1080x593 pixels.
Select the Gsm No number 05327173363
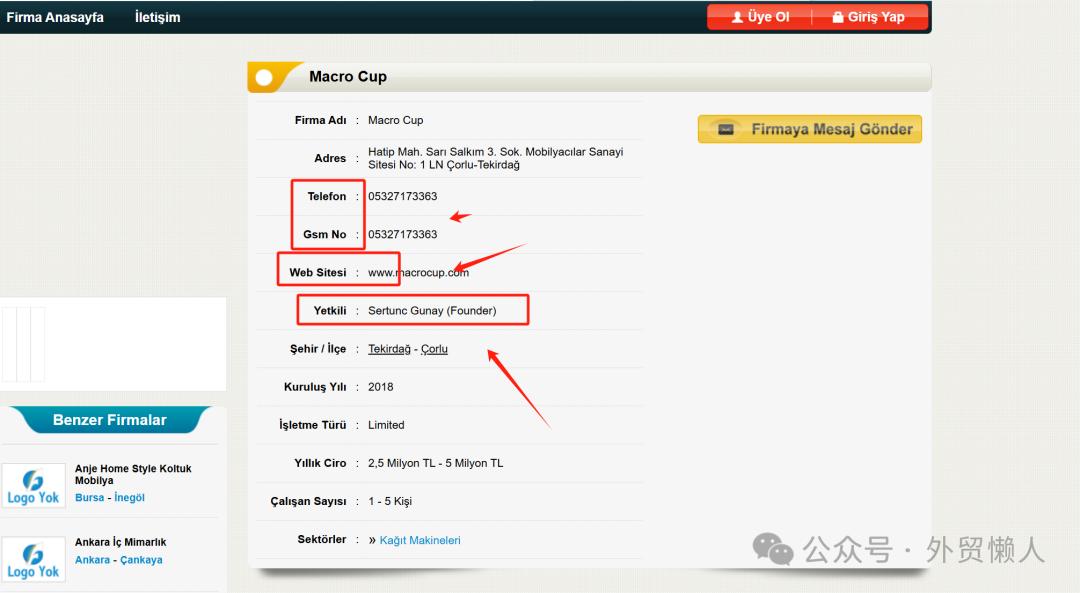coord(402,234)
